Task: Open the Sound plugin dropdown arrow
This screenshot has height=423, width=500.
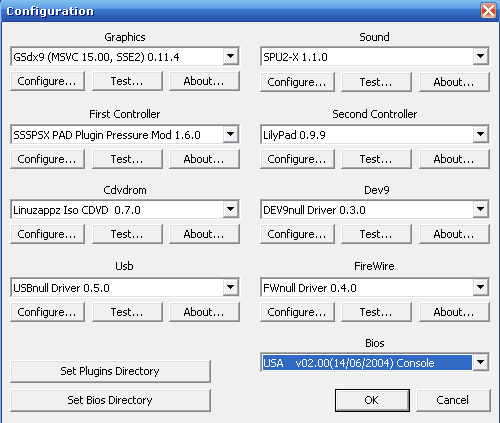Action: (x=480, y=56)
